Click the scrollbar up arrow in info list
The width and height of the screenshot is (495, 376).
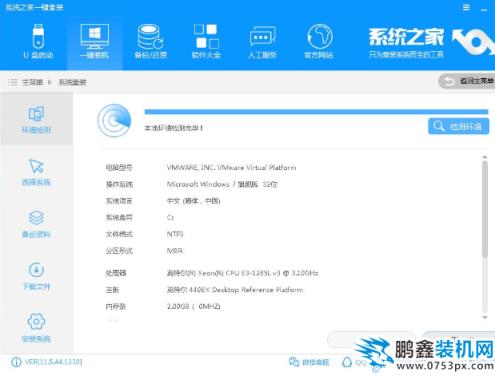pyautogui.click(x=485, y=157)
